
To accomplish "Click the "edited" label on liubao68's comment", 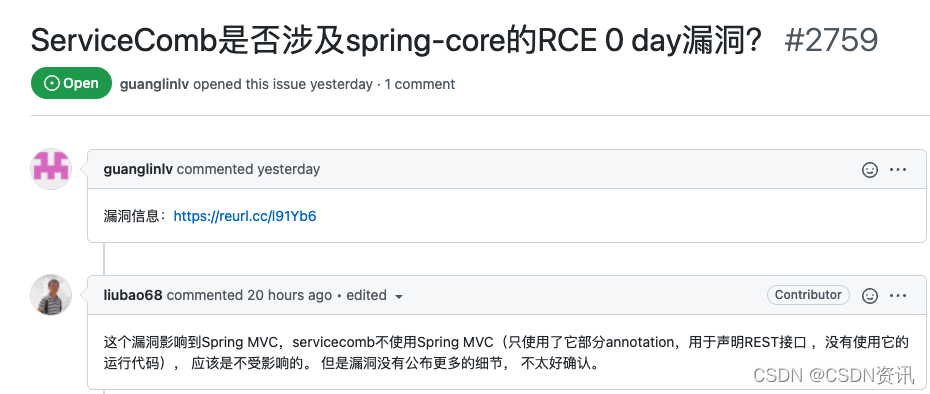I will [x=367, y=295].
